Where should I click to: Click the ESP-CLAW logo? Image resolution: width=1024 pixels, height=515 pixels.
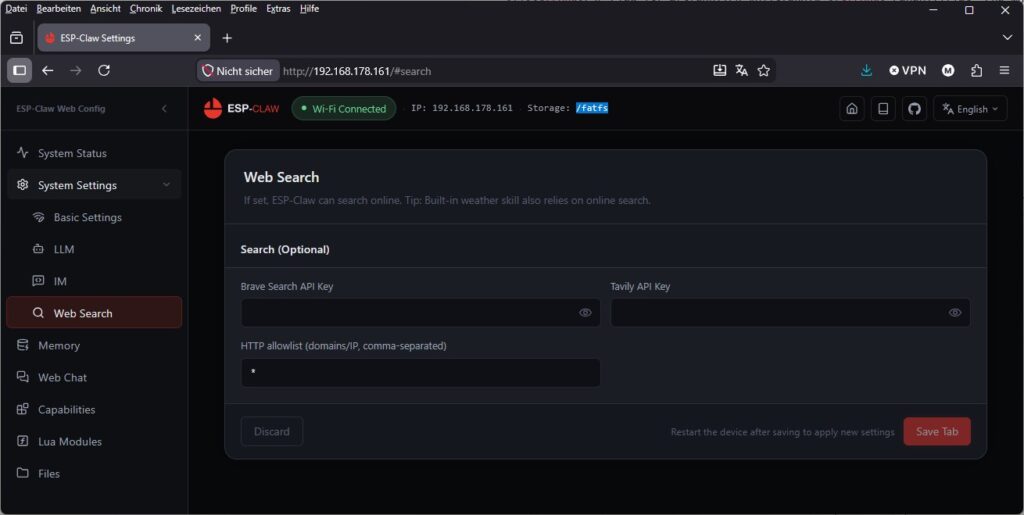241,108
